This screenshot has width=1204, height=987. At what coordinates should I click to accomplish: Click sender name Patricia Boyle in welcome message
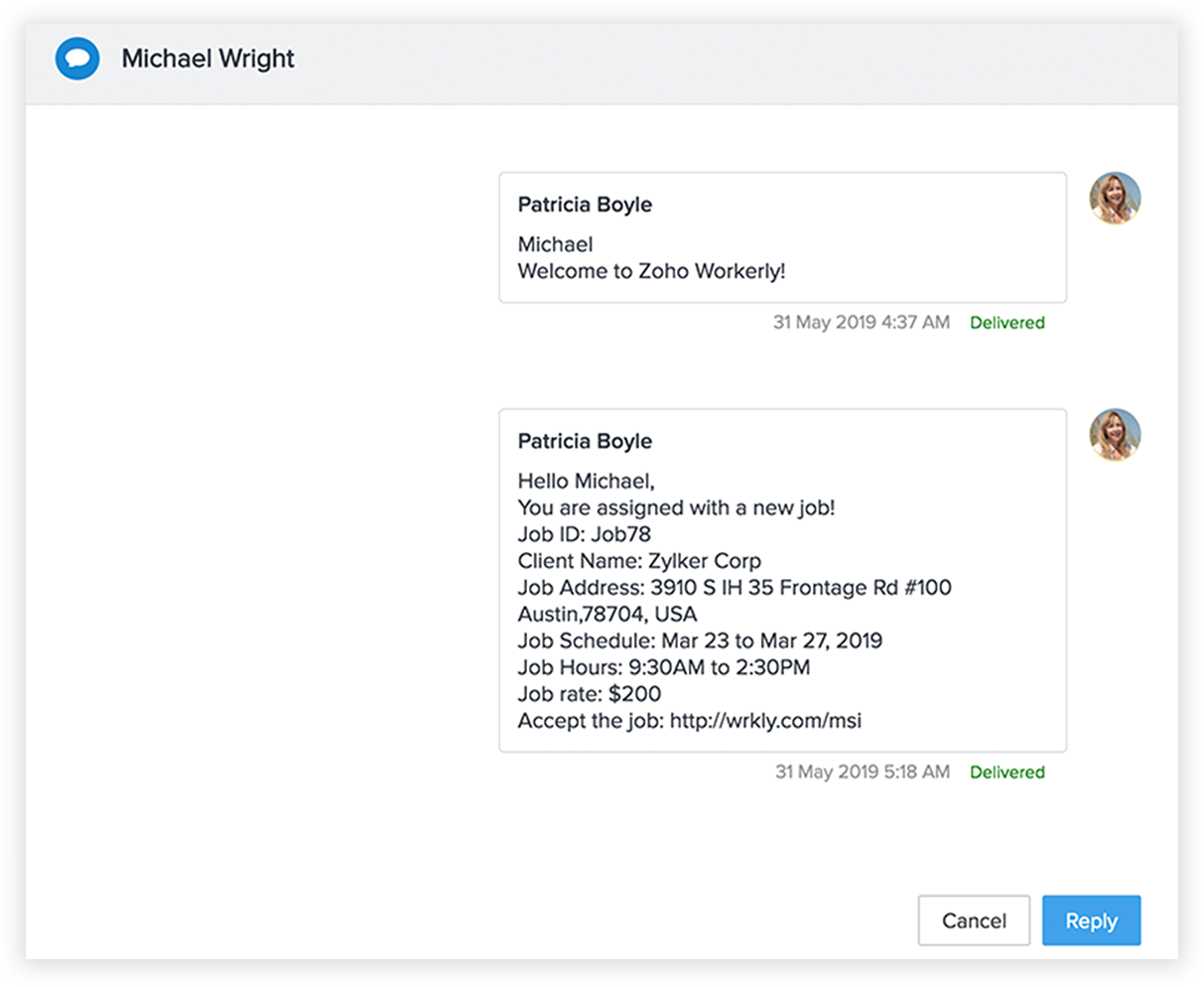[x=585, y=205]
